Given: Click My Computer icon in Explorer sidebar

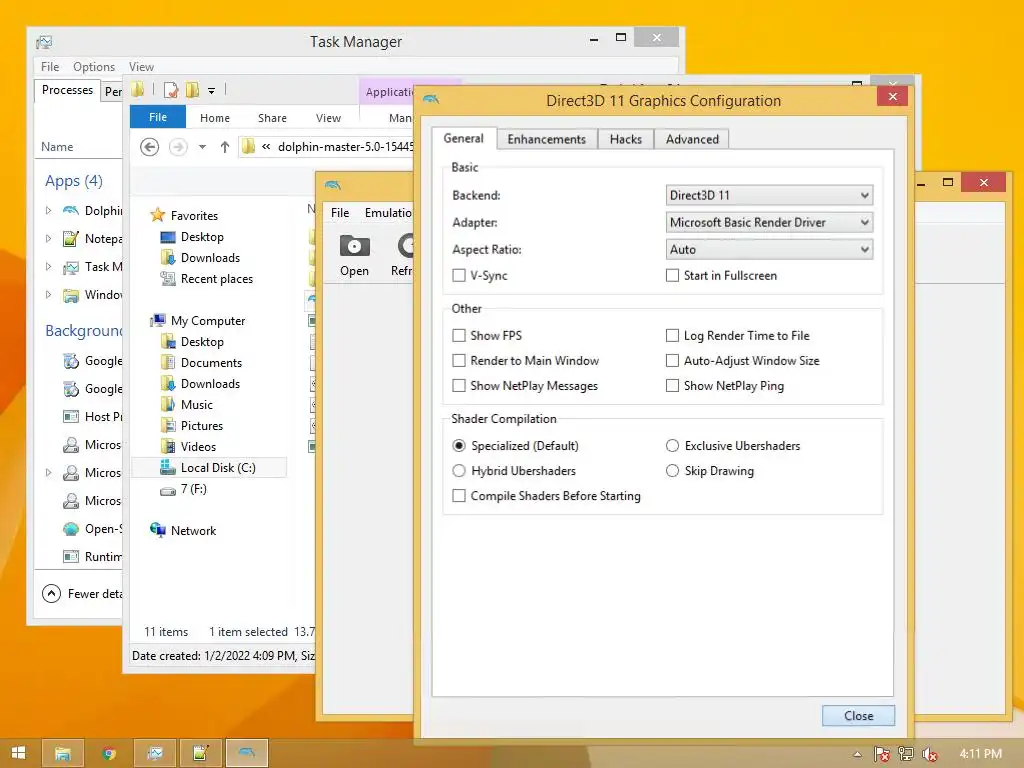Looking at the screenshot, I should 157,321.
